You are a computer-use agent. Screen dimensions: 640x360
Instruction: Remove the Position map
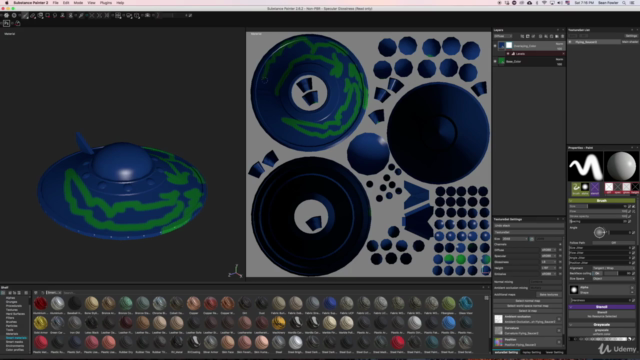click(x=559, y=342)
